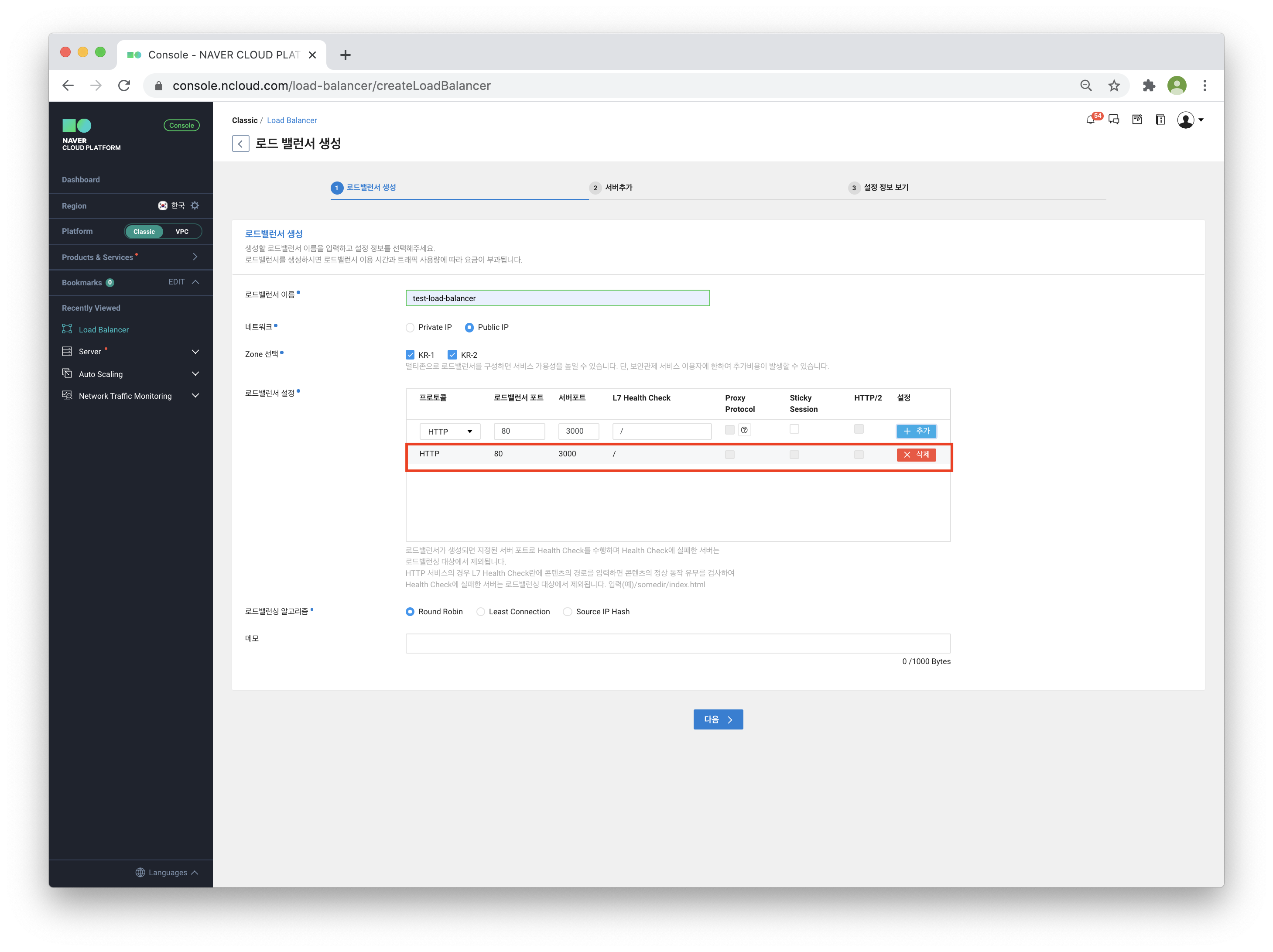Bookmark page with the star icon
The image size is (1273, 952).
(x=1114, y=86)
